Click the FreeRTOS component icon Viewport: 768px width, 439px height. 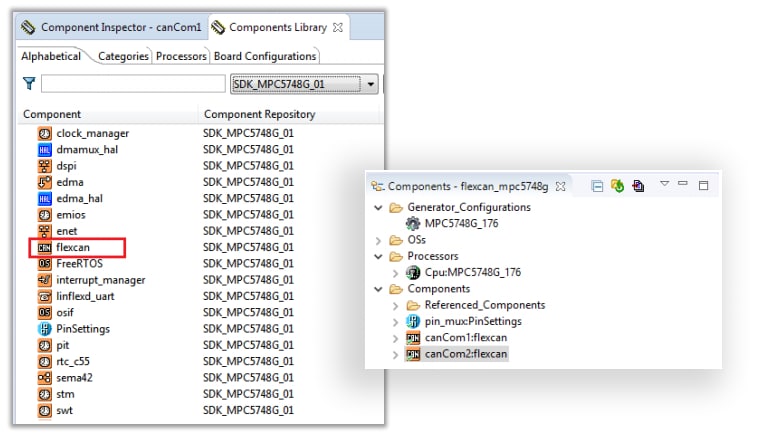[44, 263]
